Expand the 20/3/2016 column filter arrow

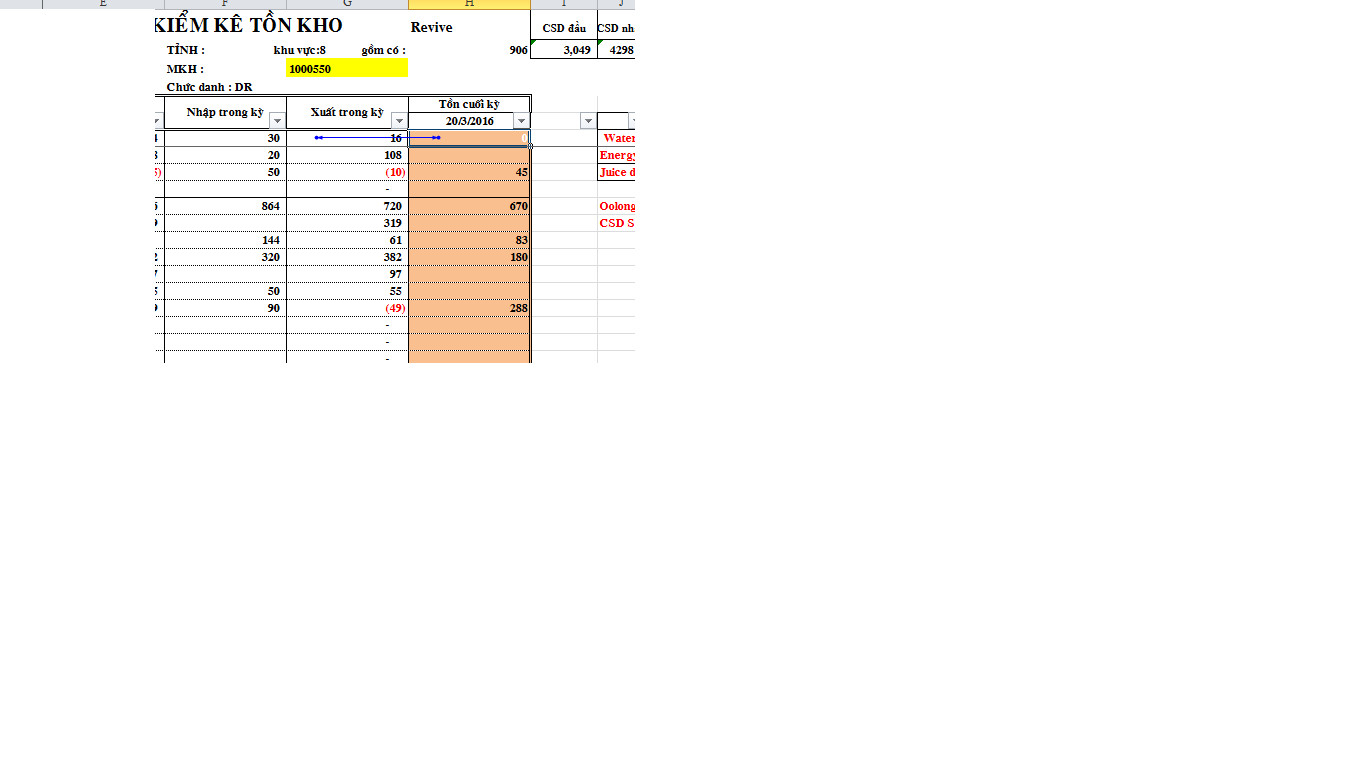(521, 121)
